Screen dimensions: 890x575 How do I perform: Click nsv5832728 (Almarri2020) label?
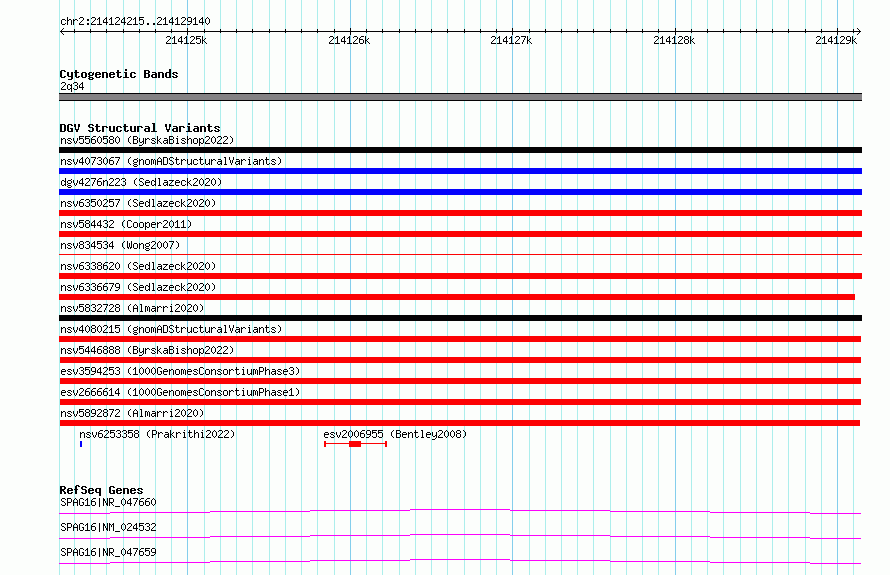click(x=132, y=308)
